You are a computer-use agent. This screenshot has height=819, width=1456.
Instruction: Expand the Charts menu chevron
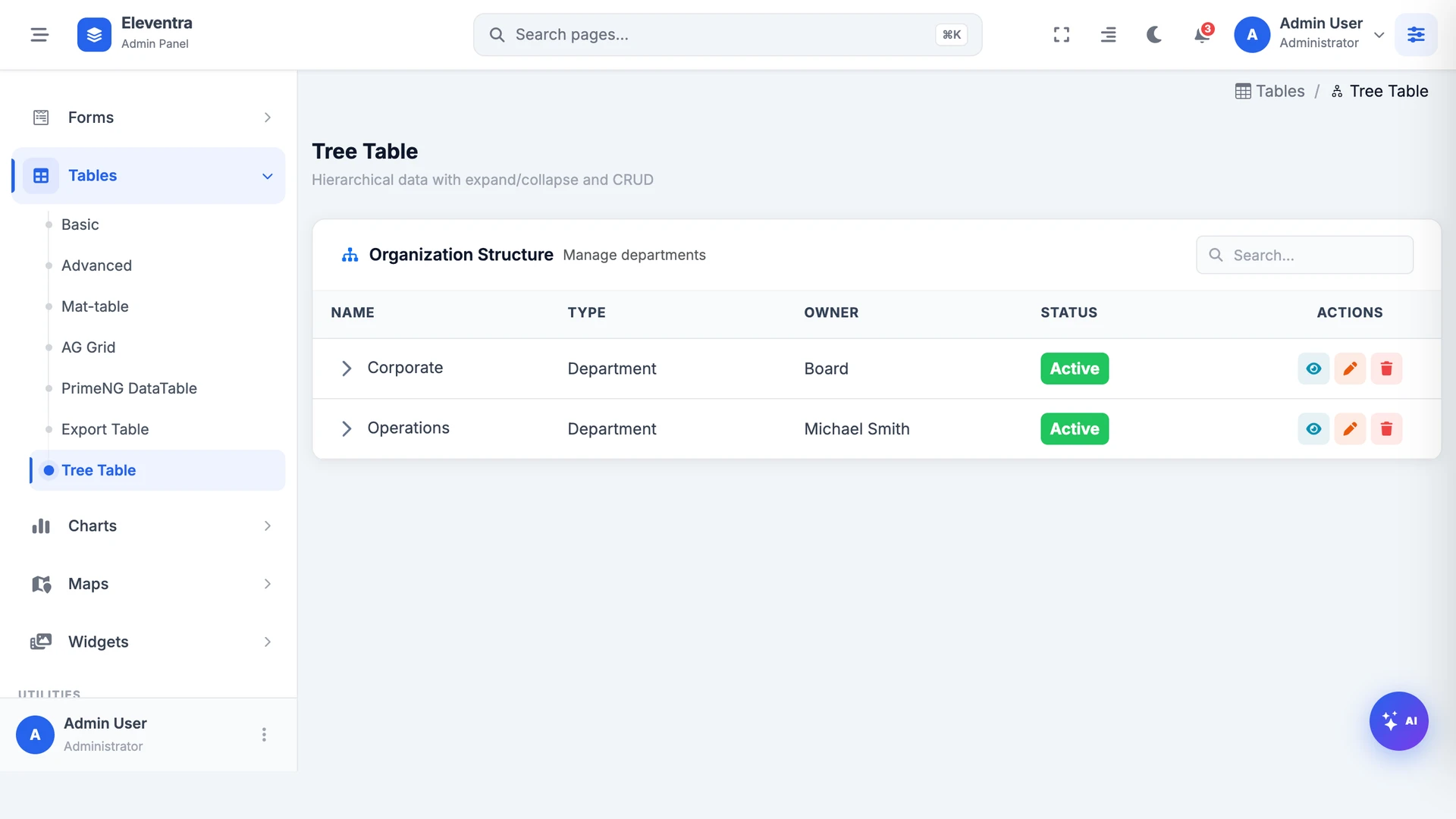click(268, 526)
